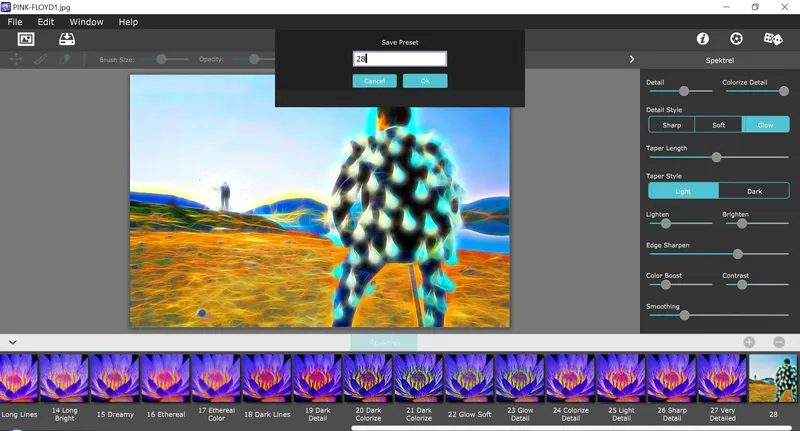Select the 27 Very Detailed preset thumbnail
The width and height of the screenshot is (800, 431).
[x=722, y=378]
